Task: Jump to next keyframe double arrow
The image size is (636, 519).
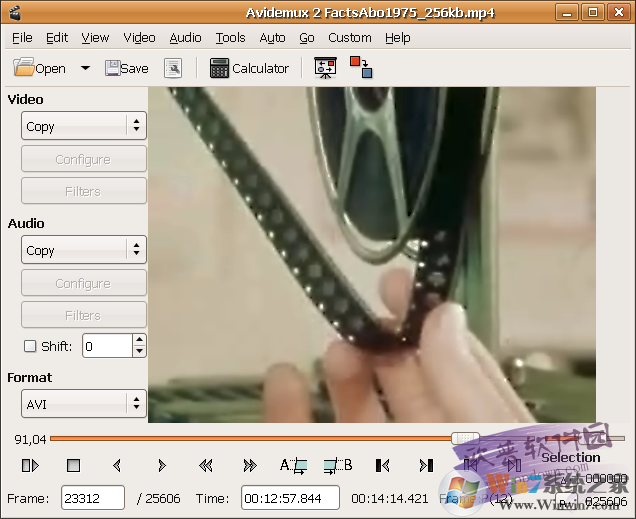Action: tap(250, 465)
